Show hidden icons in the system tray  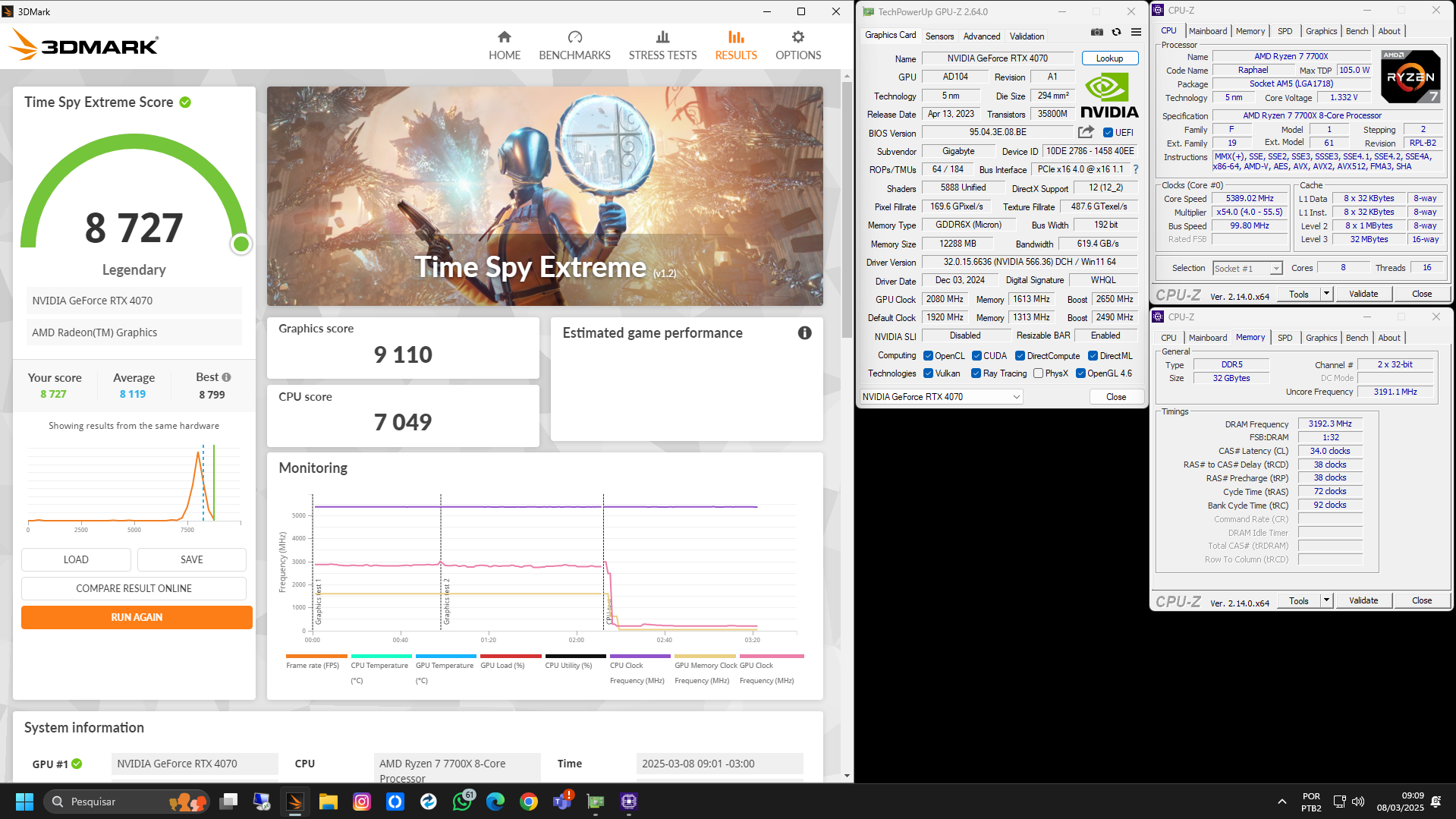tap(1281, 802)
